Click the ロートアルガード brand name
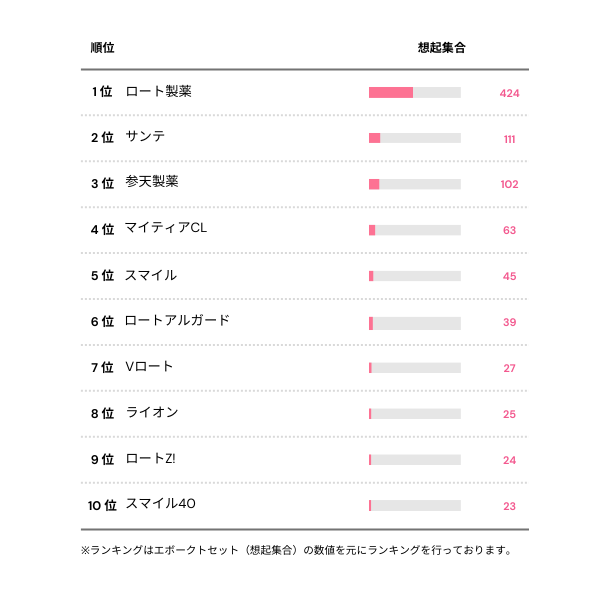This screenshot has width=600, height=600. 177,321
